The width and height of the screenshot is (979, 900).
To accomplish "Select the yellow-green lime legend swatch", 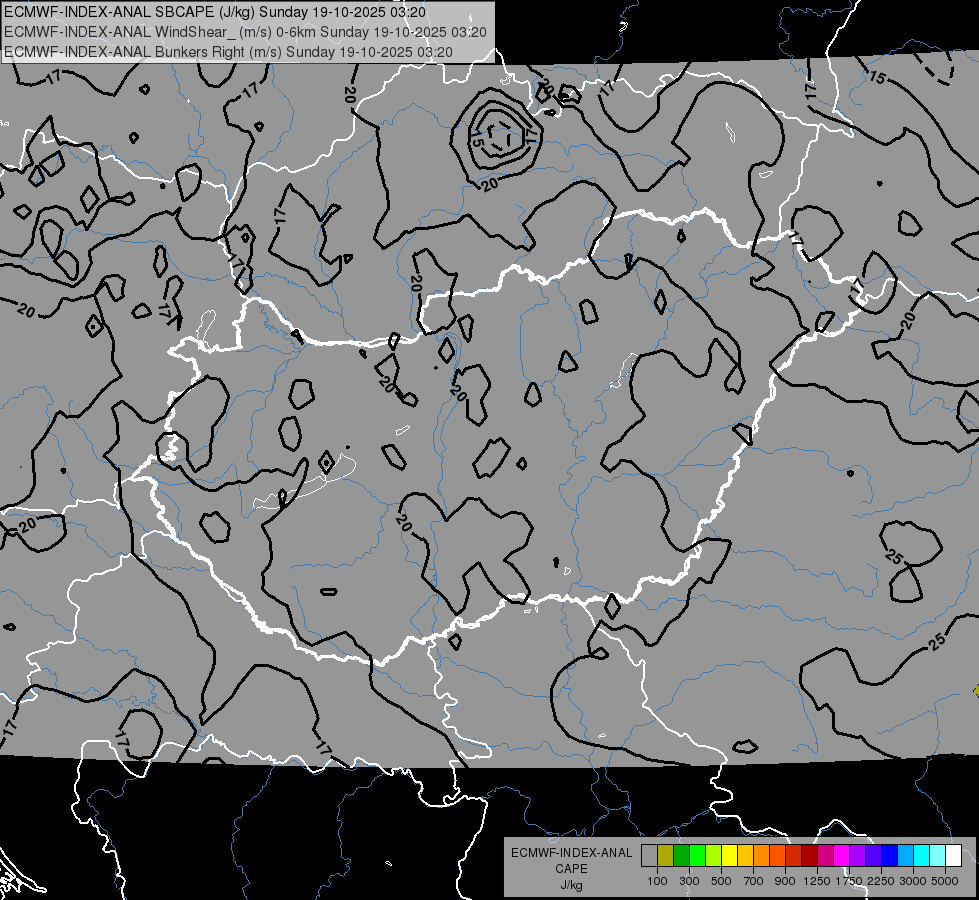I will 713,855.
